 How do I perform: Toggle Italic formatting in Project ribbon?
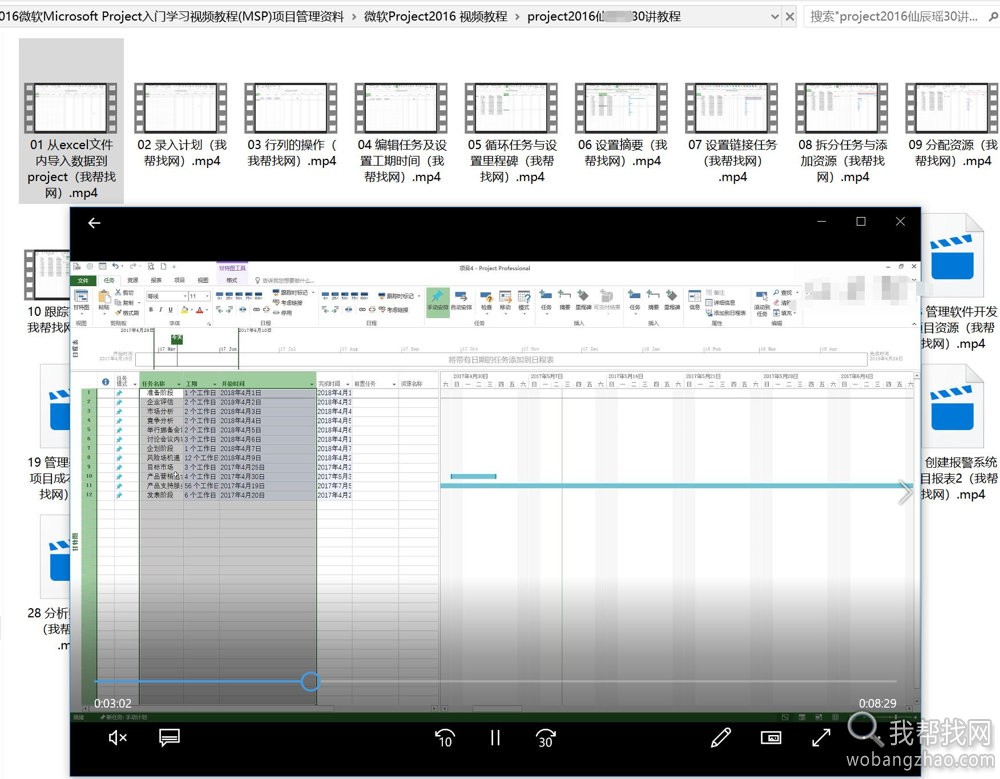point(161,309)
